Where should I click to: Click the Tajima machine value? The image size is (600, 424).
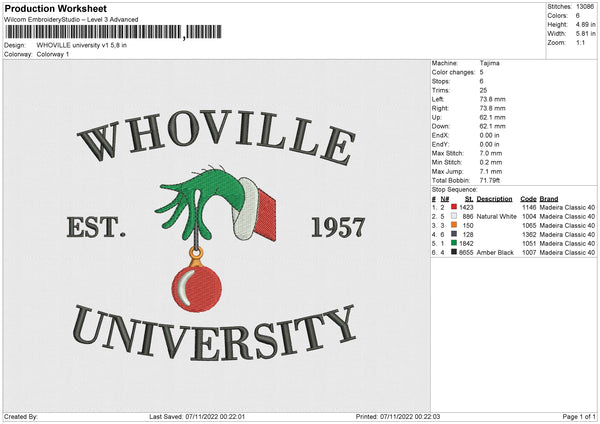(x=490, y=63)
